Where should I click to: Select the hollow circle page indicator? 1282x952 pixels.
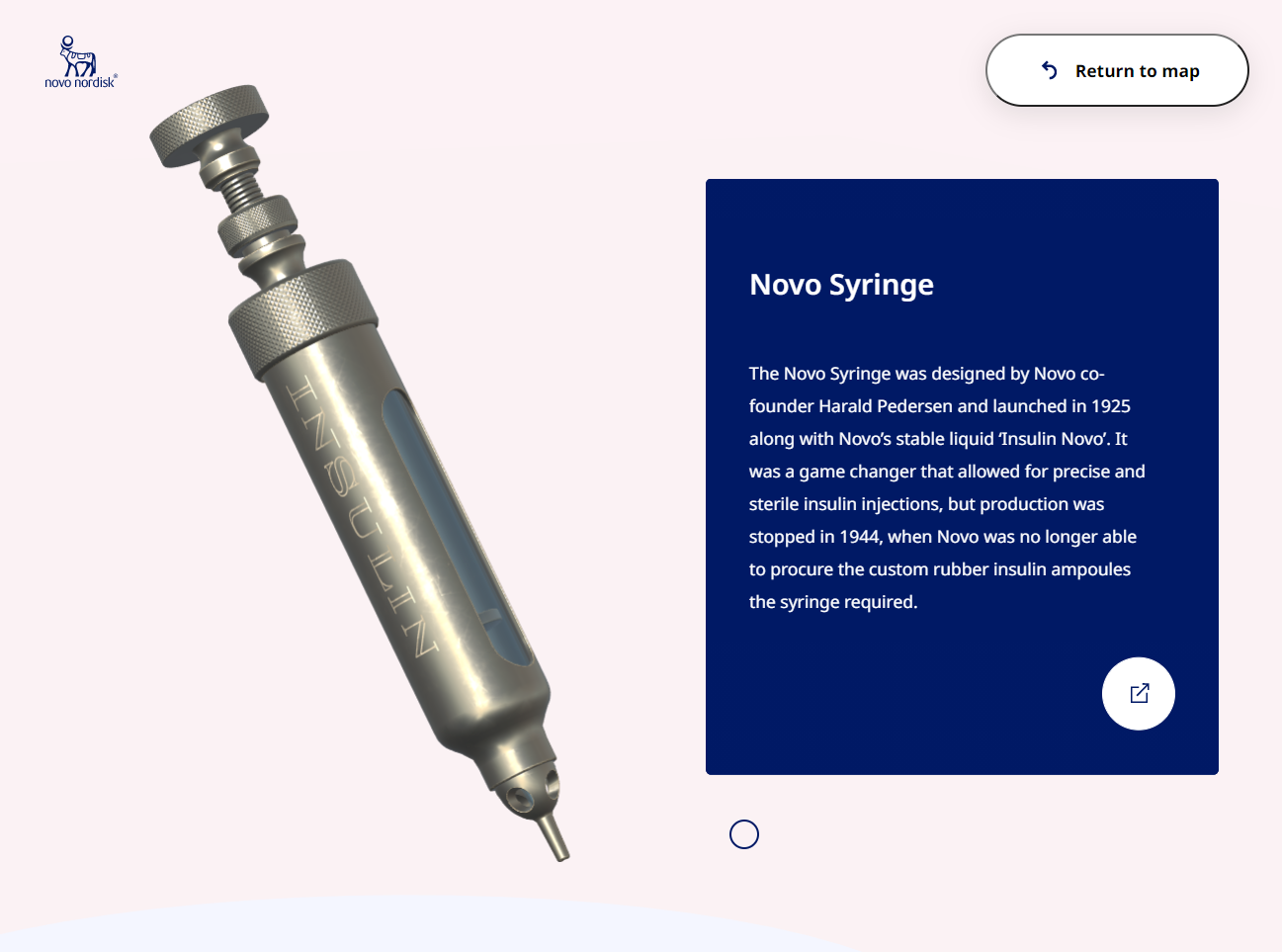click(744, 834)
